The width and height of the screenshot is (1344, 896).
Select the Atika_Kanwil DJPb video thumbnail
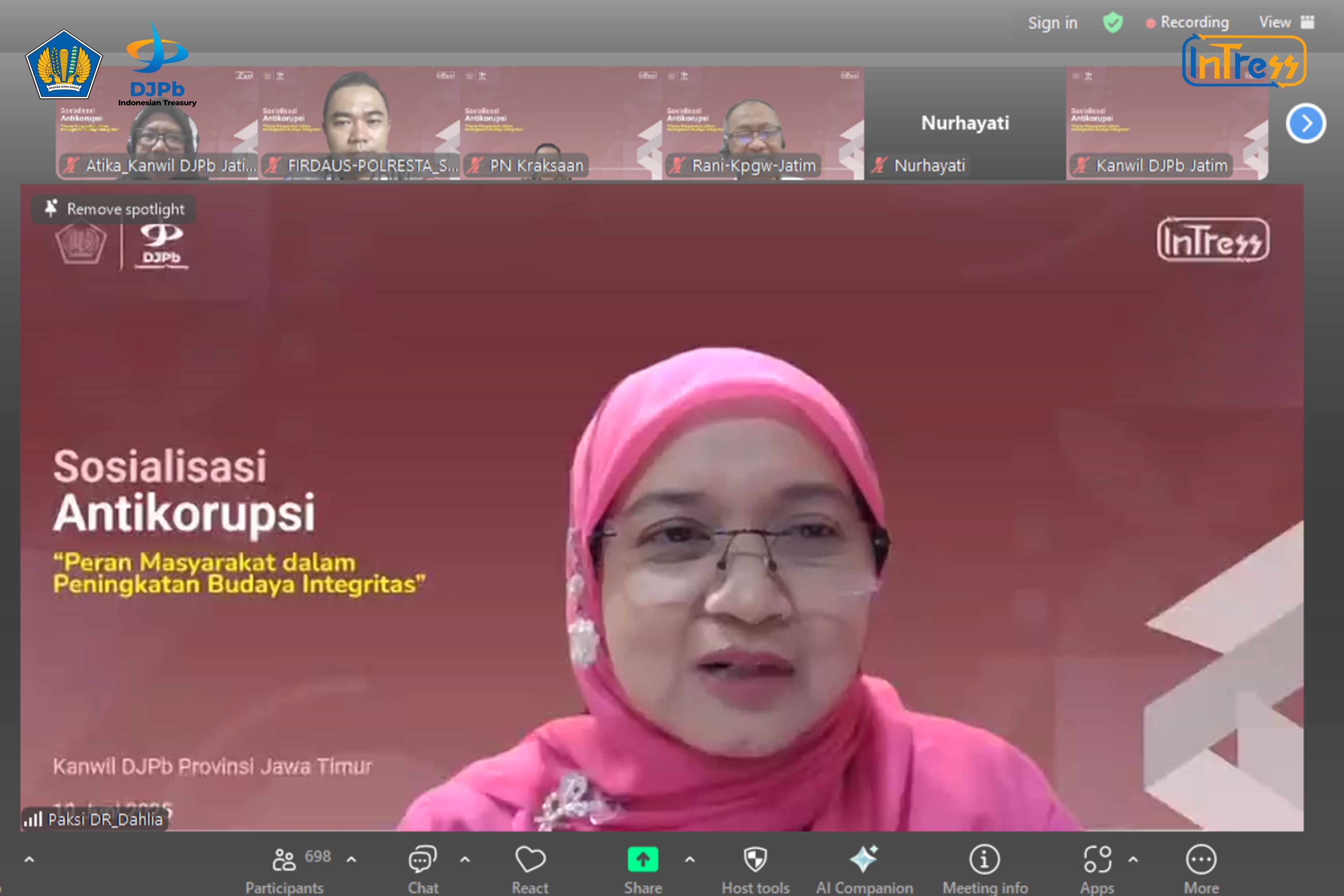pos(157,123)
